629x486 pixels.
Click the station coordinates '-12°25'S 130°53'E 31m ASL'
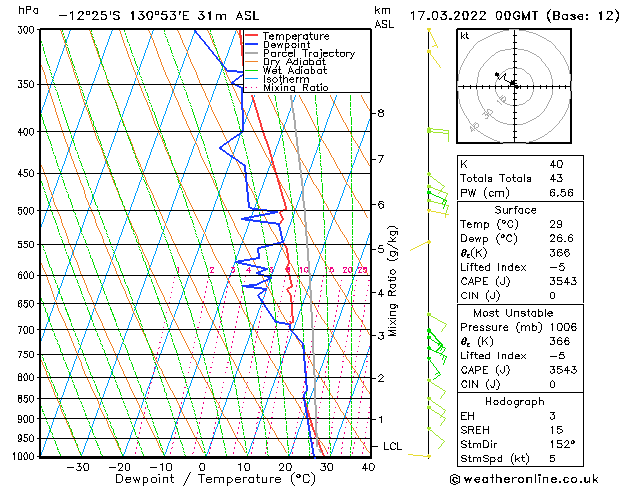click(x=159, y=16)
